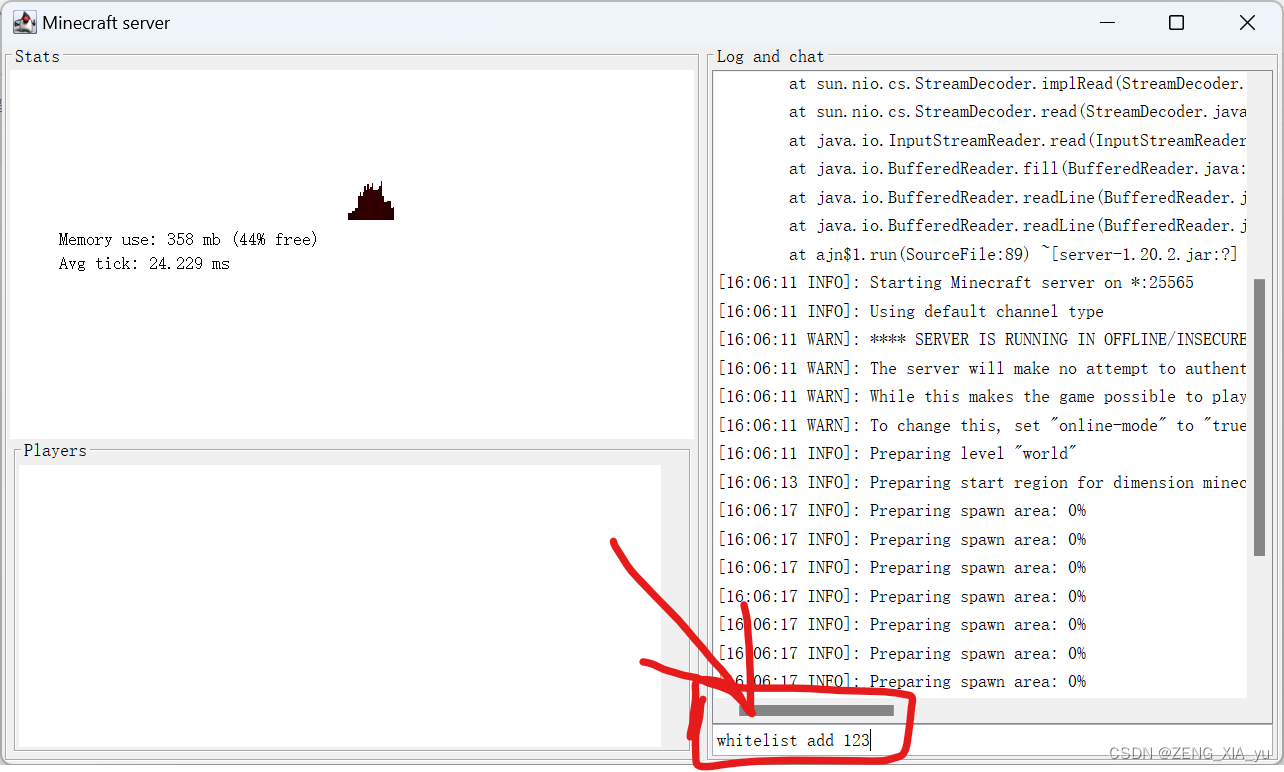Click the 'Starting Minecraft server on *:25565' log line
The width and height of the screenshot is (1284, 772).
pos(956,283)
